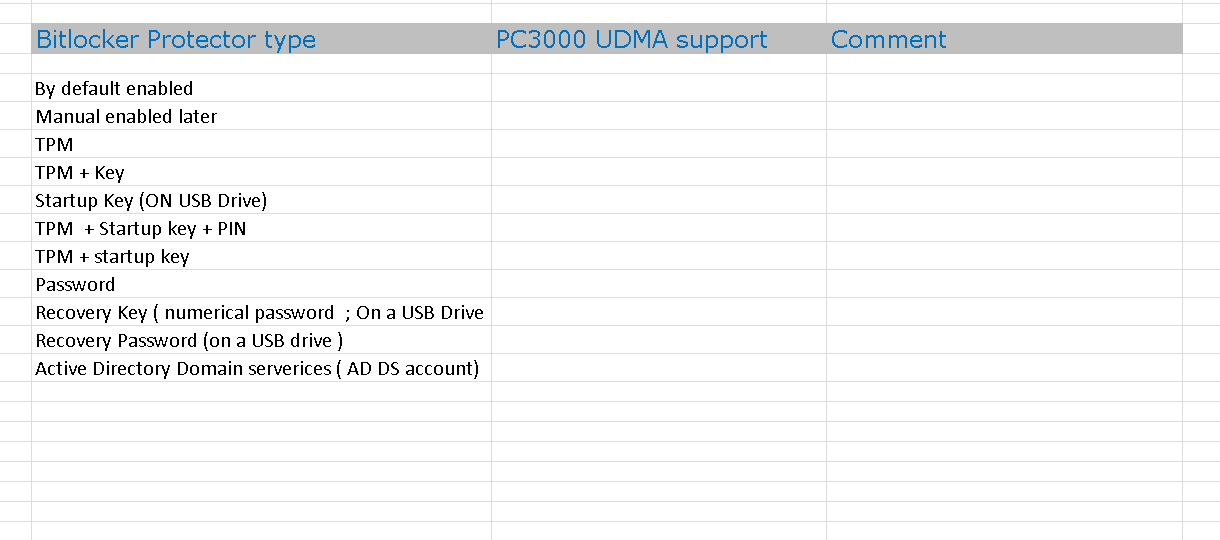Viewport: 1220px width, 540px height.
Task: Select the TPM + Startup key + PIN cell
Action: [x=261, y=228]
